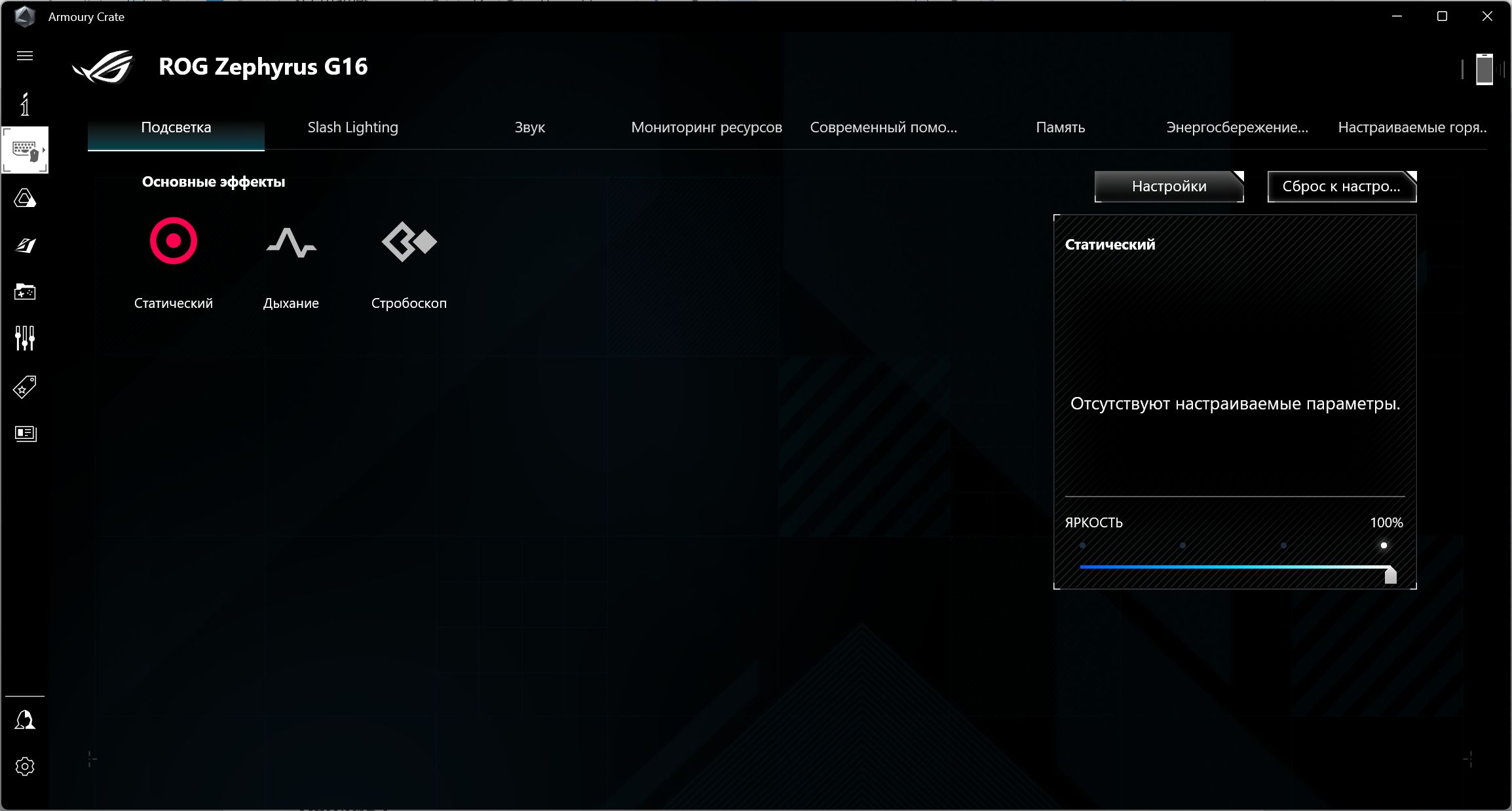Open Aura Sync from the sidebar
The width and height of the screenshot is (1512, 811).
[x=25, y=198]
